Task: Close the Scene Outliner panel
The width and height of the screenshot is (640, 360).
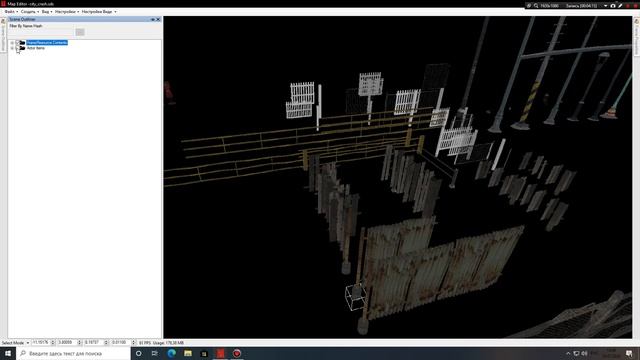Action: [158, 19]
